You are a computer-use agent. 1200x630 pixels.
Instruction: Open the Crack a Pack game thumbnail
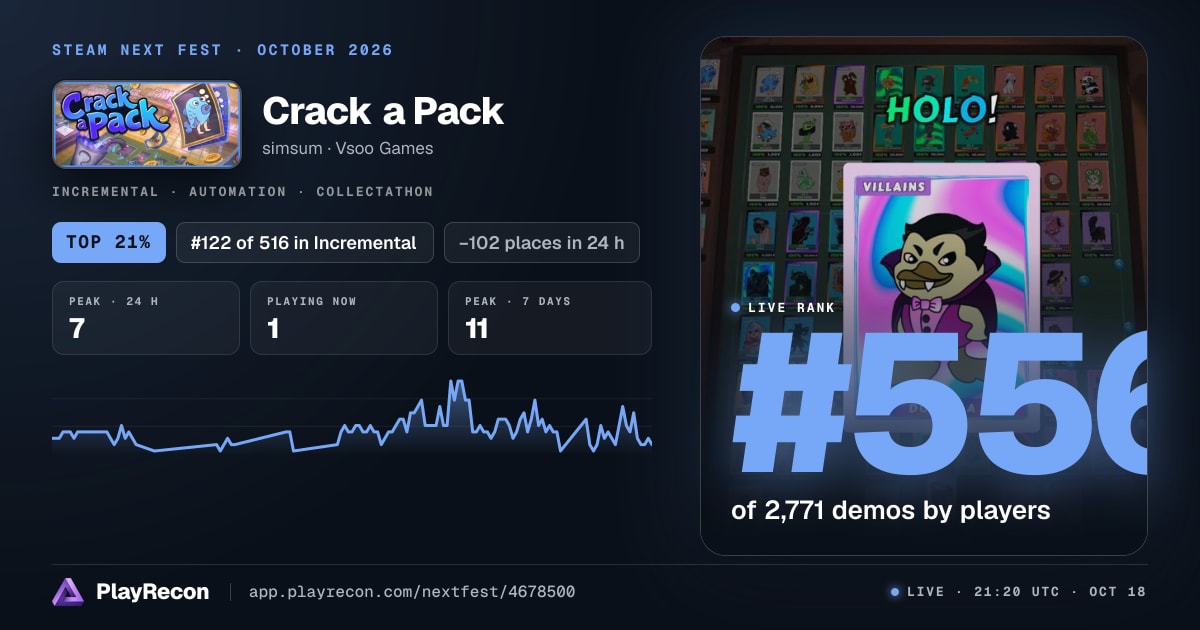[x=147, y=124]
